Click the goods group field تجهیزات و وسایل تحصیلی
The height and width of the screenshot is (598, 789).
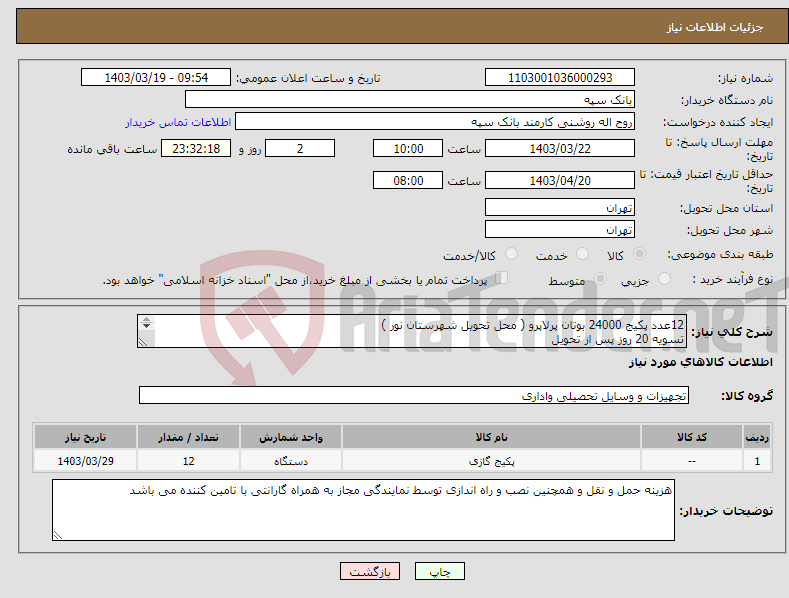[414, 396]
